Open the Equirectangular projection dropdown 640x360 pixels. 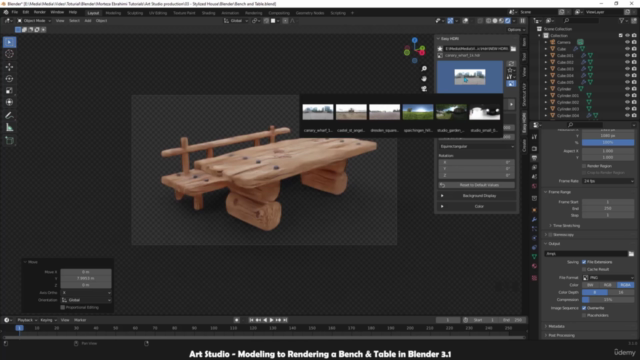[477, 146]
